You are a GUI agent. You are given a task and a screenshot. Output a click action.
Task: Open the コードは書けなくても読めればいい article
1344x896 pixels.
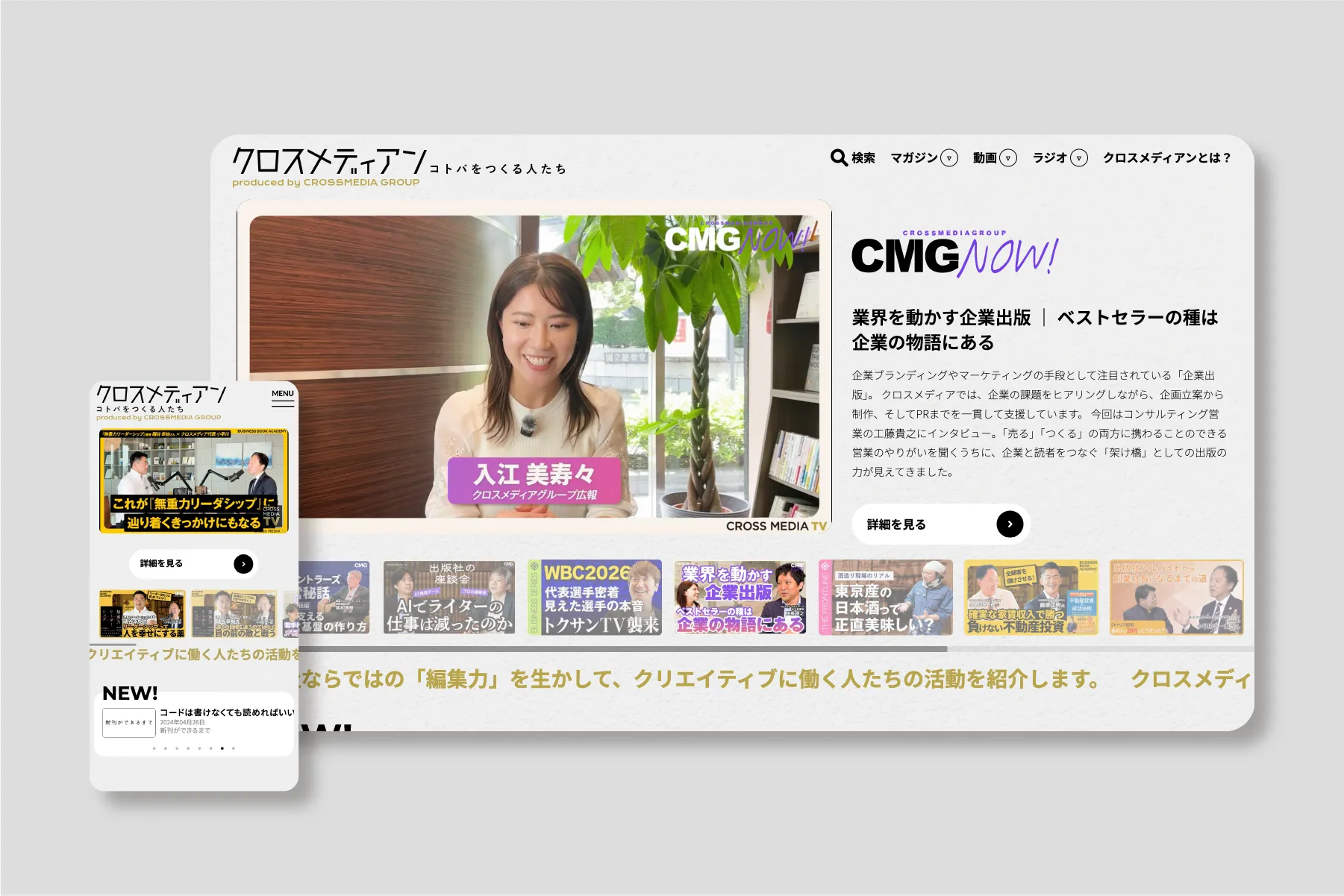(227, 712)
